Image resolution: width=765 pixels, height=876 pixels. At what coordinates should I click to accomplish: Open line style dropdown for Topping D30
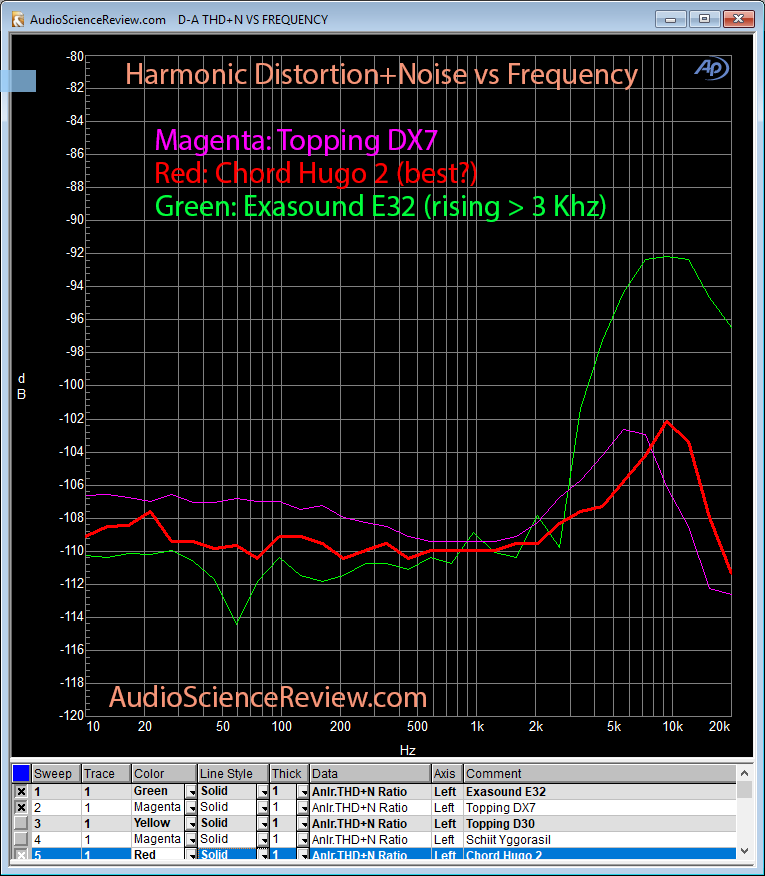click(x=263, y=823)
